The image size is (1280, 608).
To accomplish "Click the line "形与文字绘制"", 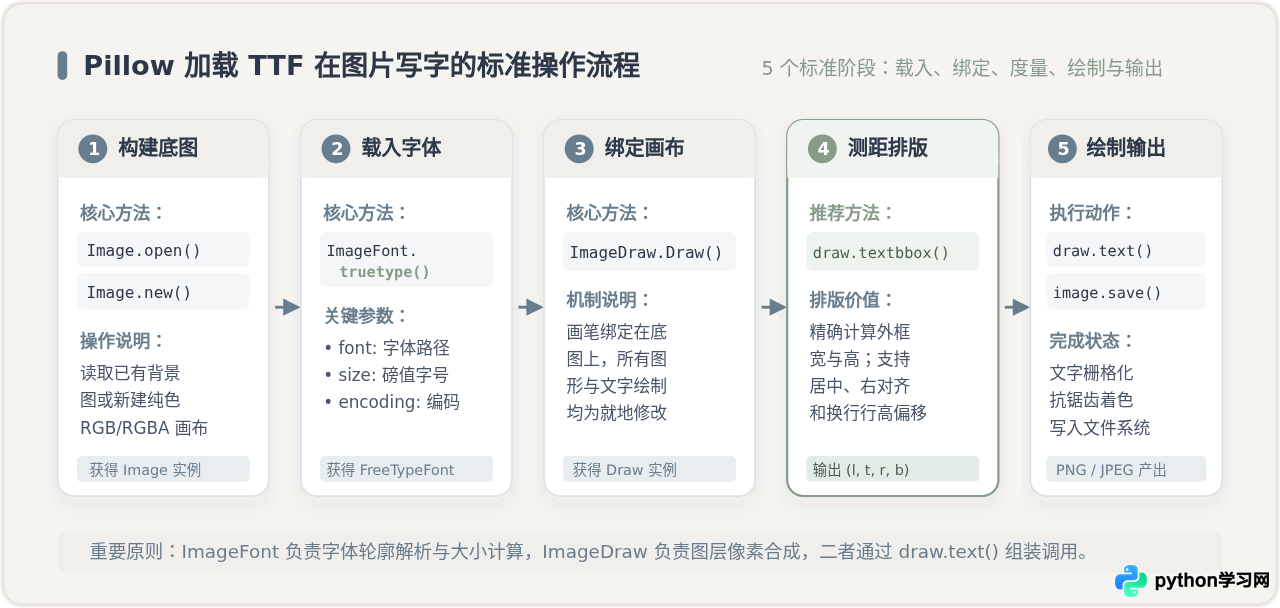I will [x=617, y=385].
